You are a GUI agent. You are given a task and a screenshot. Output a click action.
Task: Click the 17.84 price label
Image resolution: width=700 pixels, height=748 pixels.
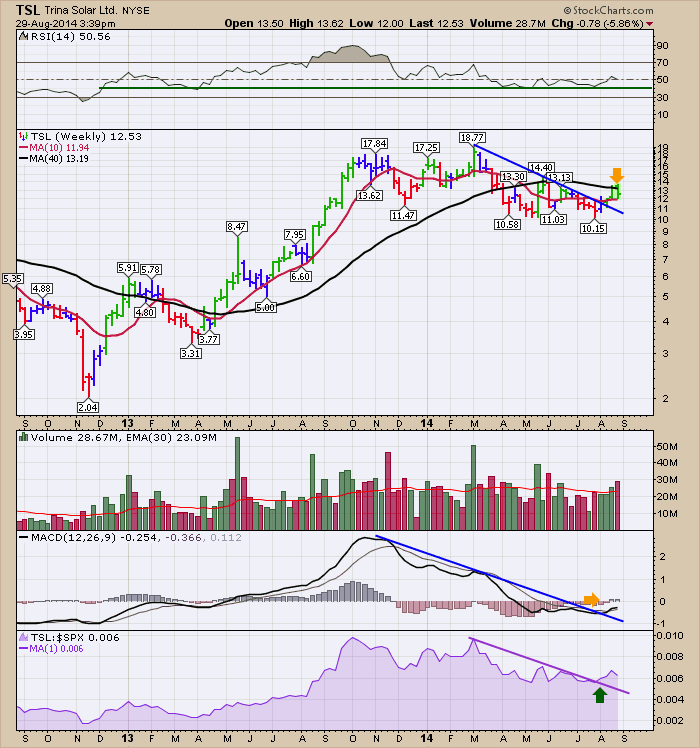click(375, 144)
